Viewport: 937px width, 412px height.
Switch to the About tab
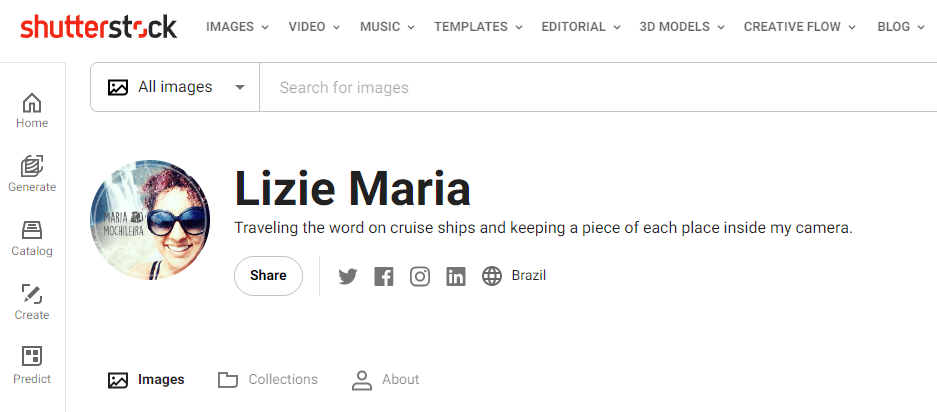pos(386,380)
